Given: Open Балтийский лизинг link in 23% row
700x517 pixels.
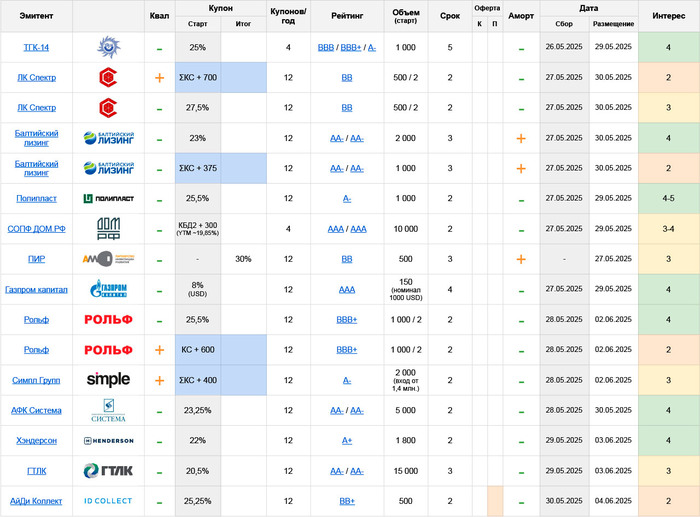Looking at the screenshot, I should point(36,138).
